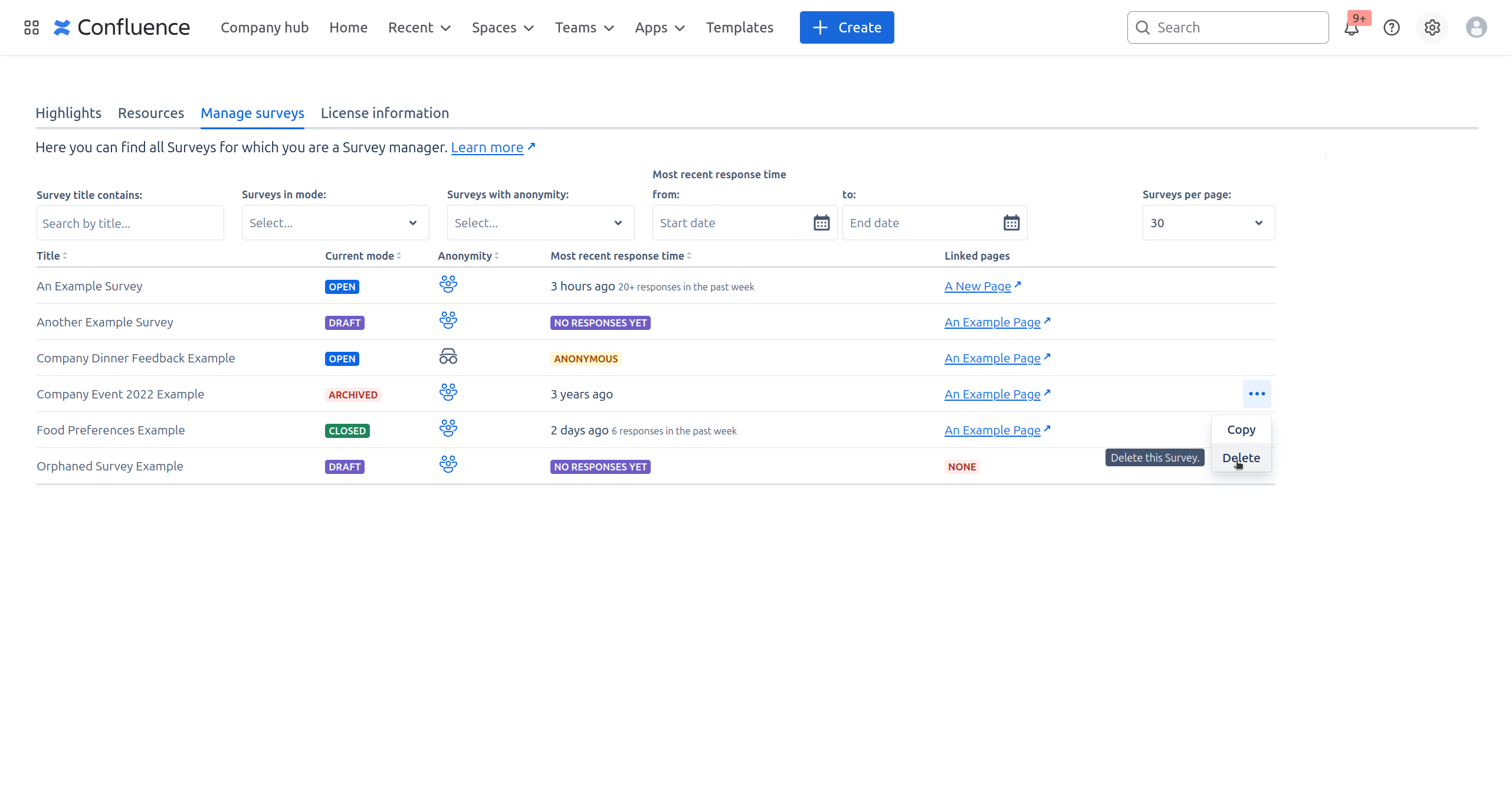Open the help question mark icon
This screenshot has height=798, width=1512.
pos(1392,28)
